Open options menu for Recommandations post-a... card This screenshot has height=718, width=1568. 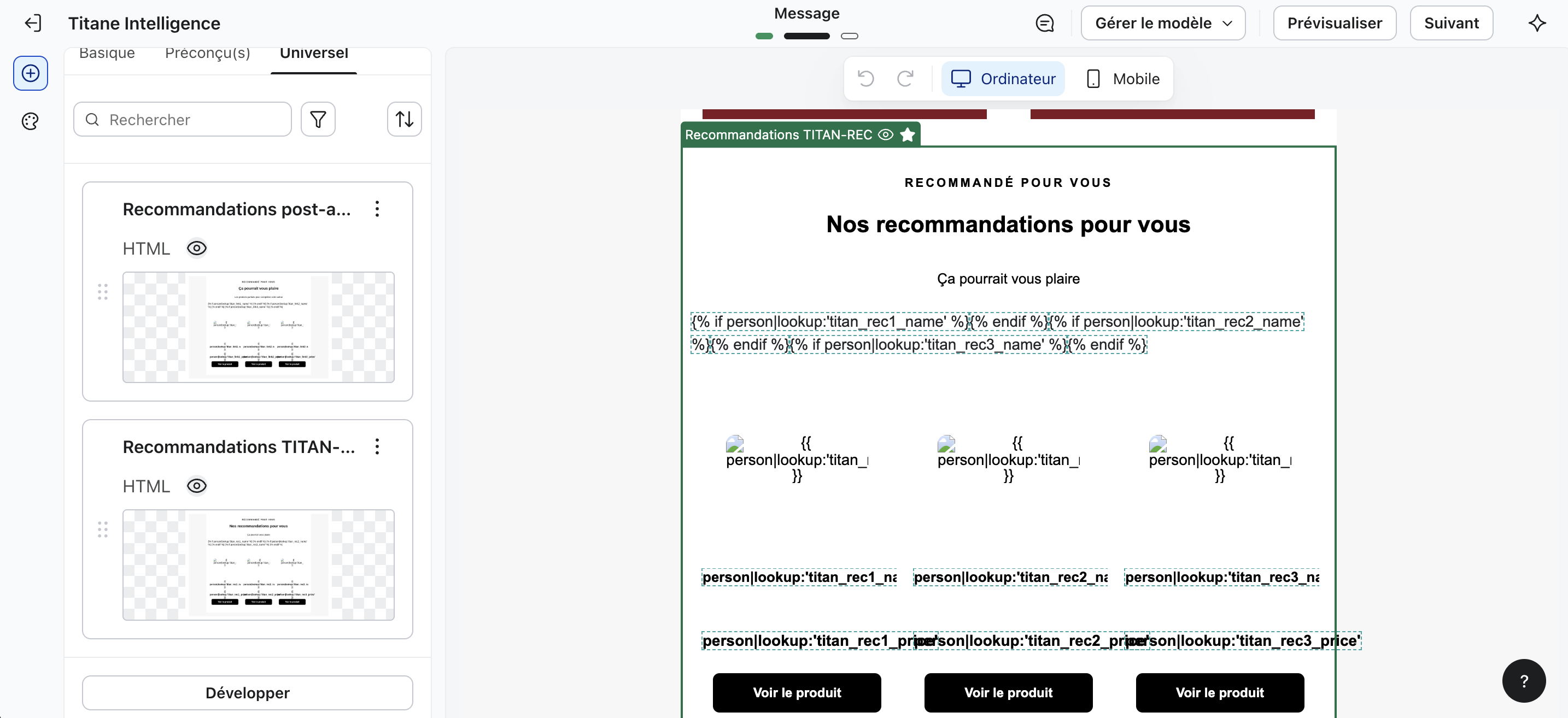377,209
